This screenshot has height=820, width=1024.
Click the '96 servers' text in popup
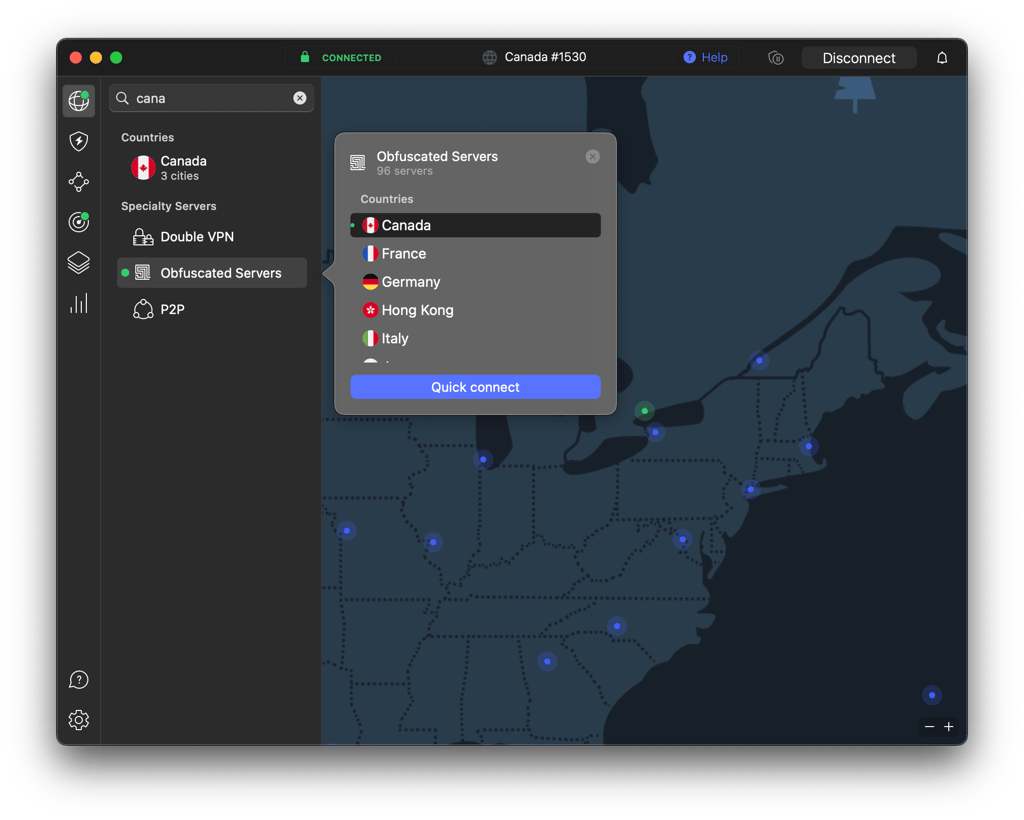(404, 171)
